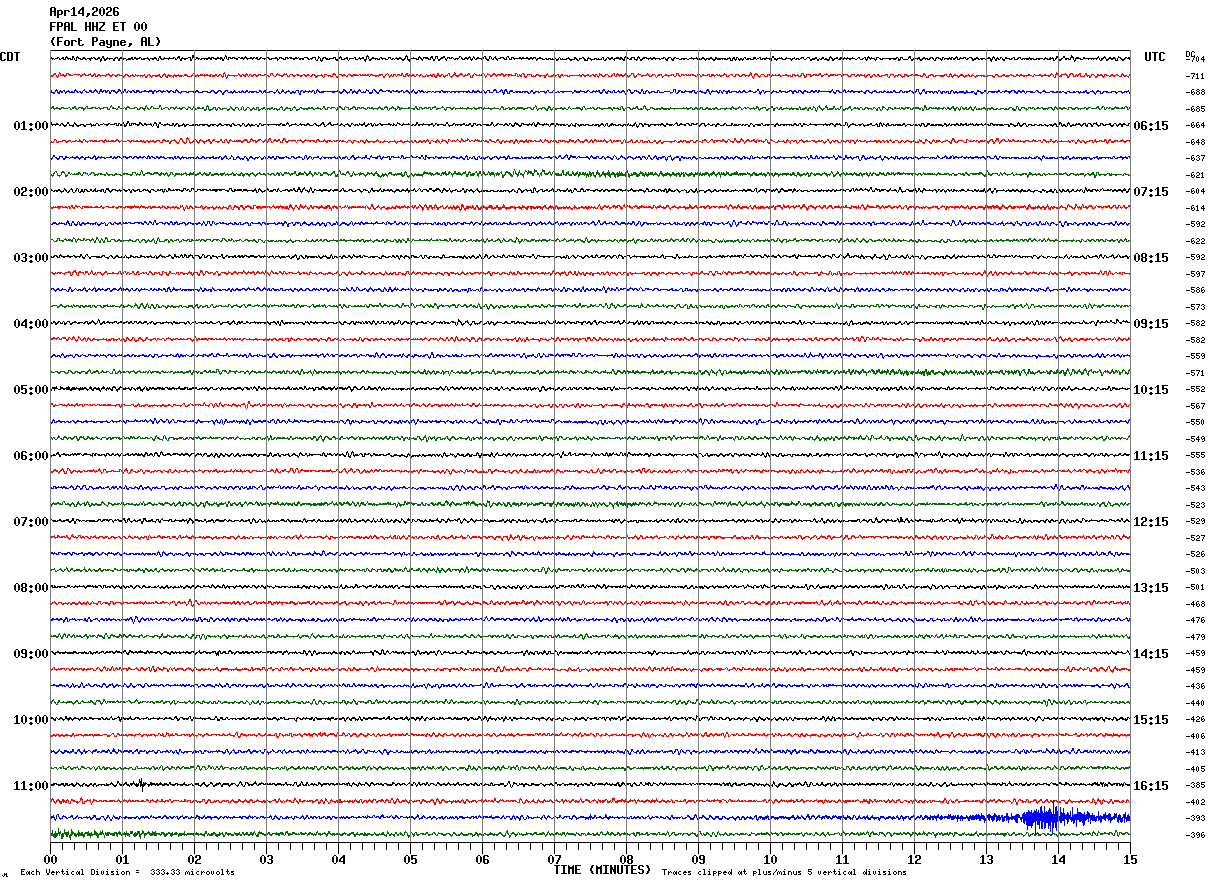Select the 02:00 CDT time label
The width and height of the screenshot is (1210, 886).
(30, 192)
